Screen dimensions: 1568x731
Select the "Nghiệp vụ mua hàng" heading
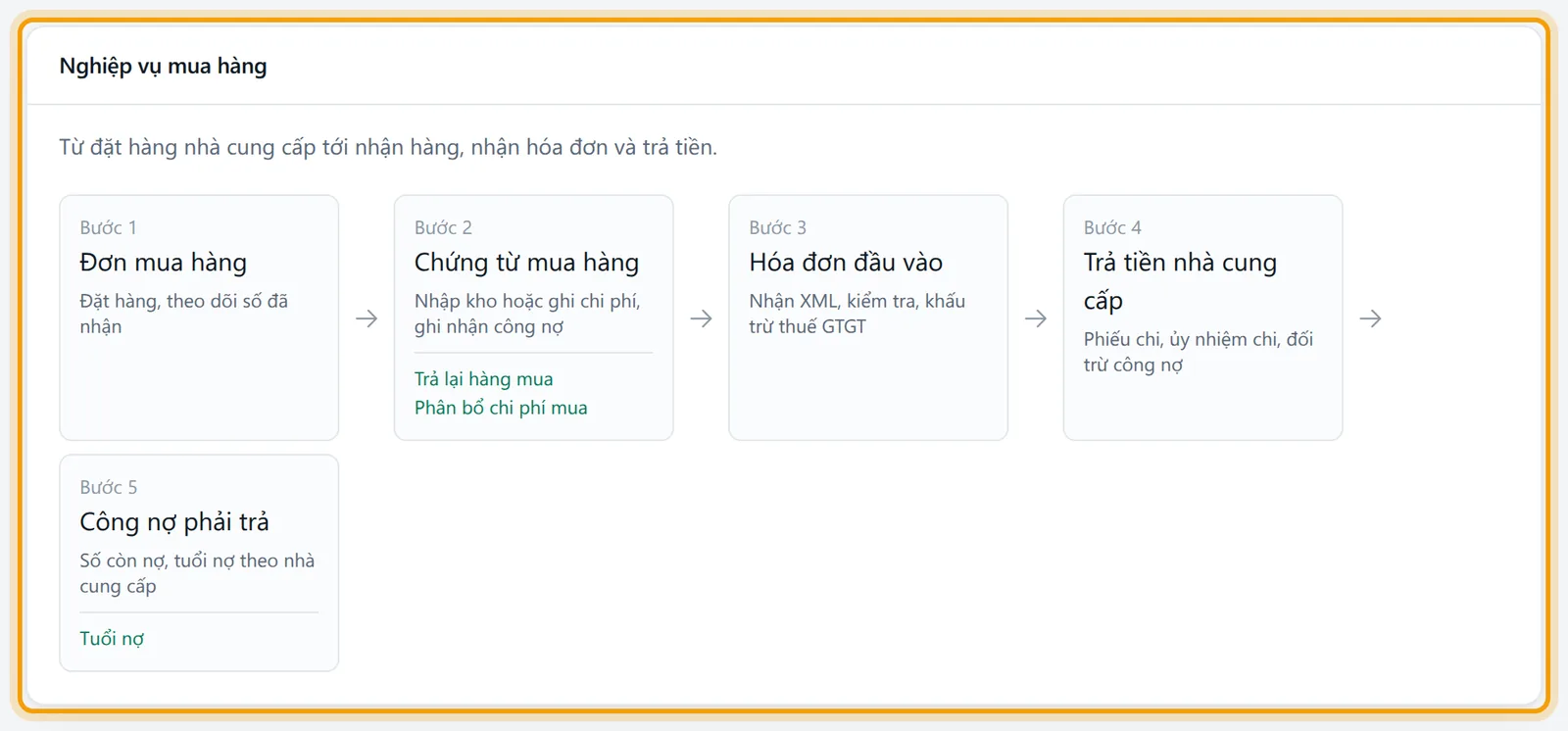click(163, 66)
